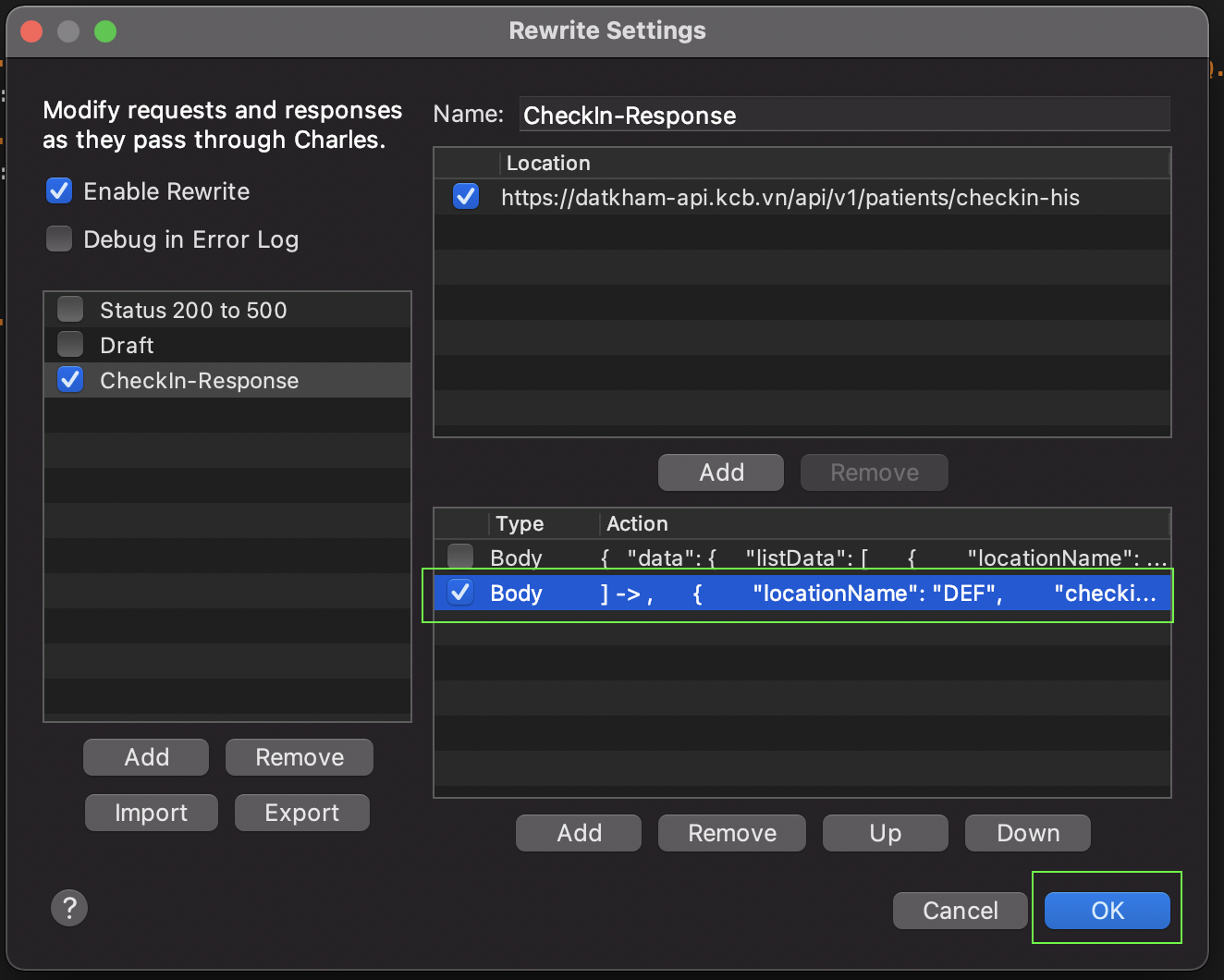Move the selected rule Up

[886, 833]
